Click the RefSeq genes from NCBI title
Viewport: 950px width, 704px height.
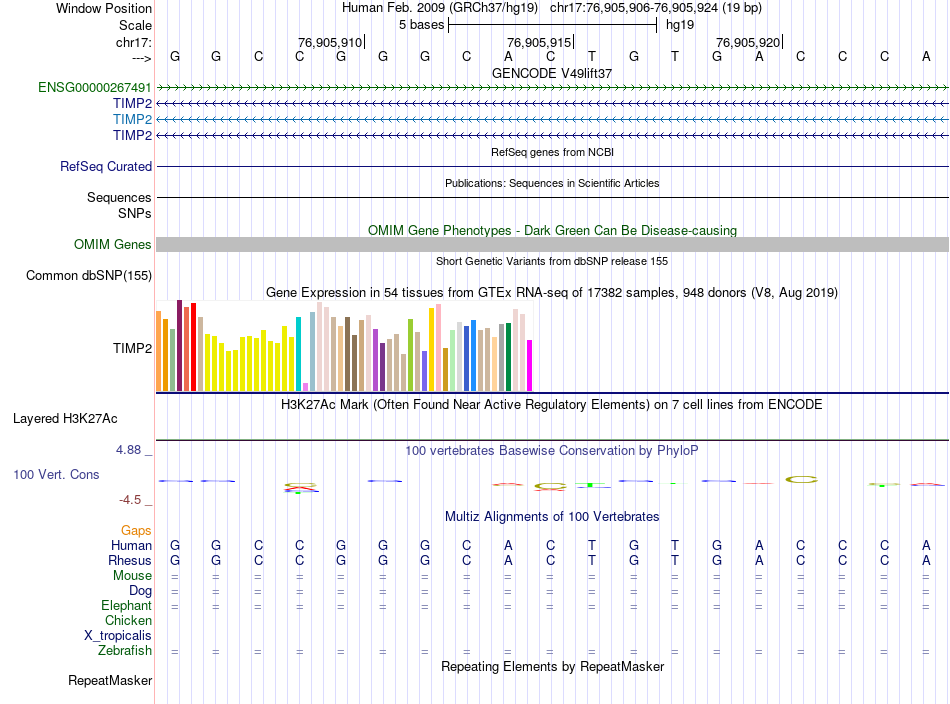[552, 152]
